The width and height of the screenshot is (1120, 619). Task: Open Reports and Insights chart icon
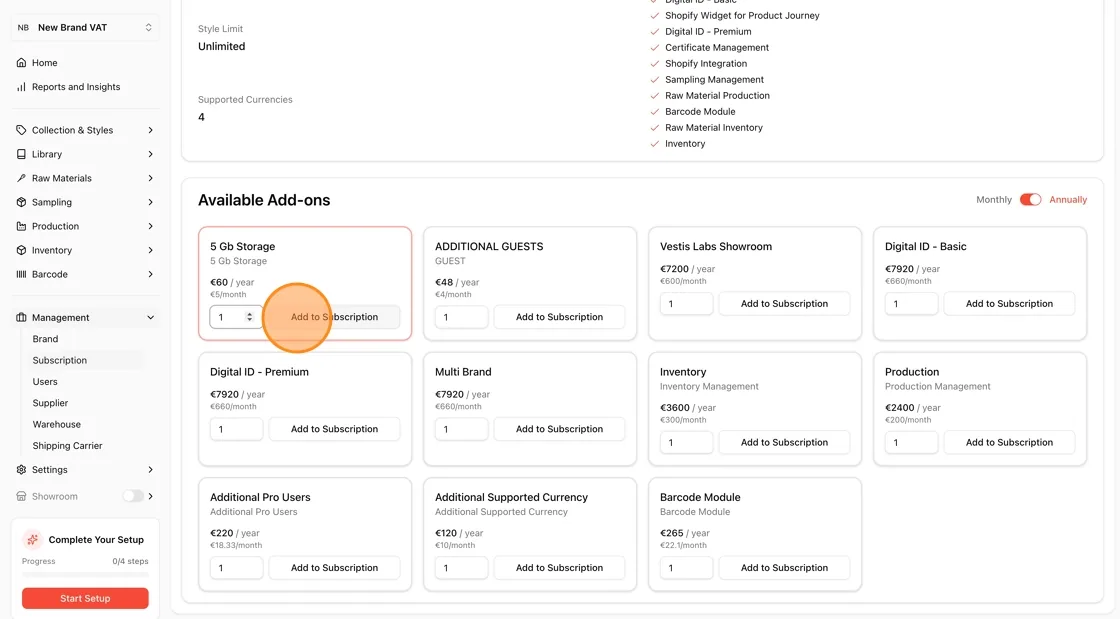[x=21, y=87]
